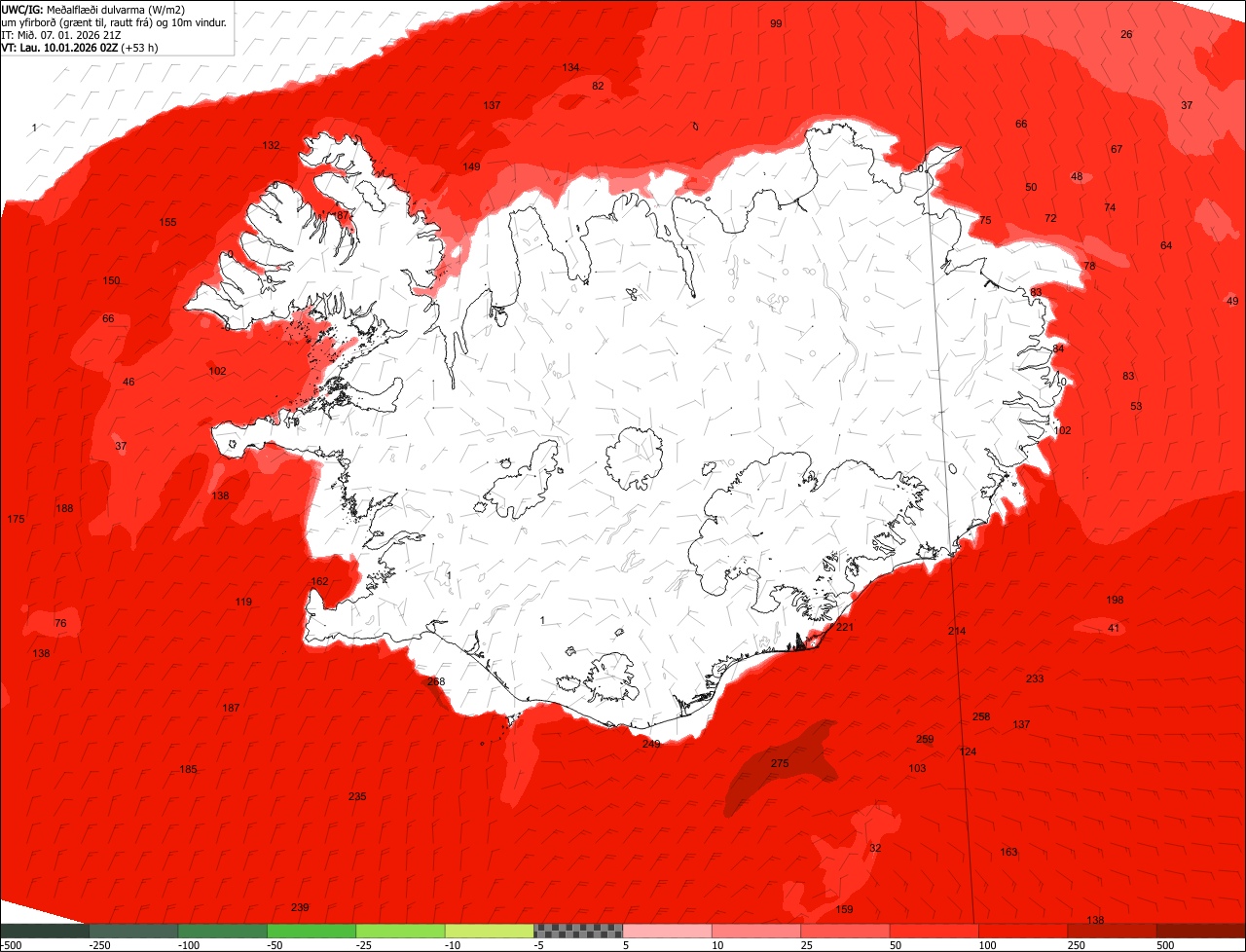
Task: Click the map value 26
Action: coord(1126,34)
